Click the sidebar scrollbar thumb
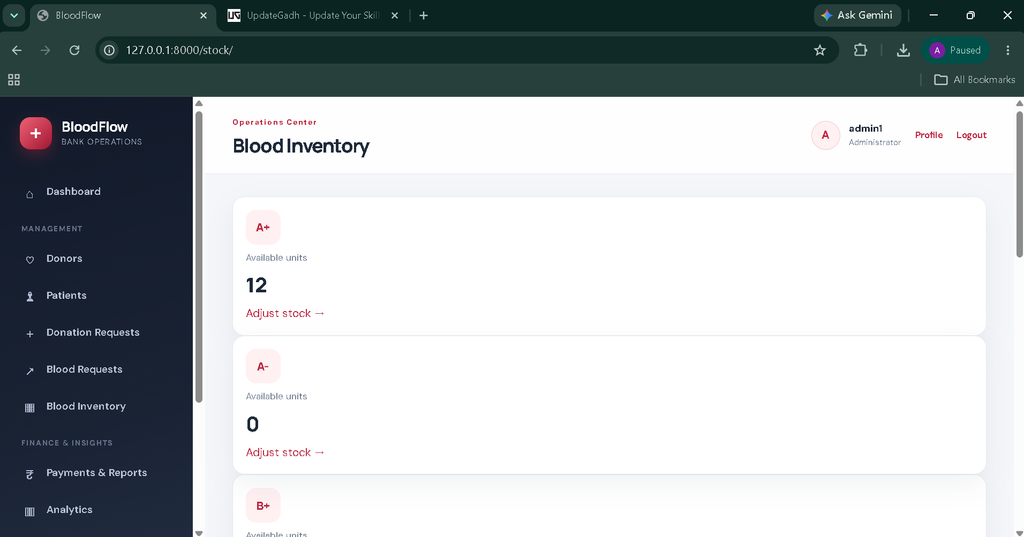Screen dimensions: 1024x537 pos(199,257)
